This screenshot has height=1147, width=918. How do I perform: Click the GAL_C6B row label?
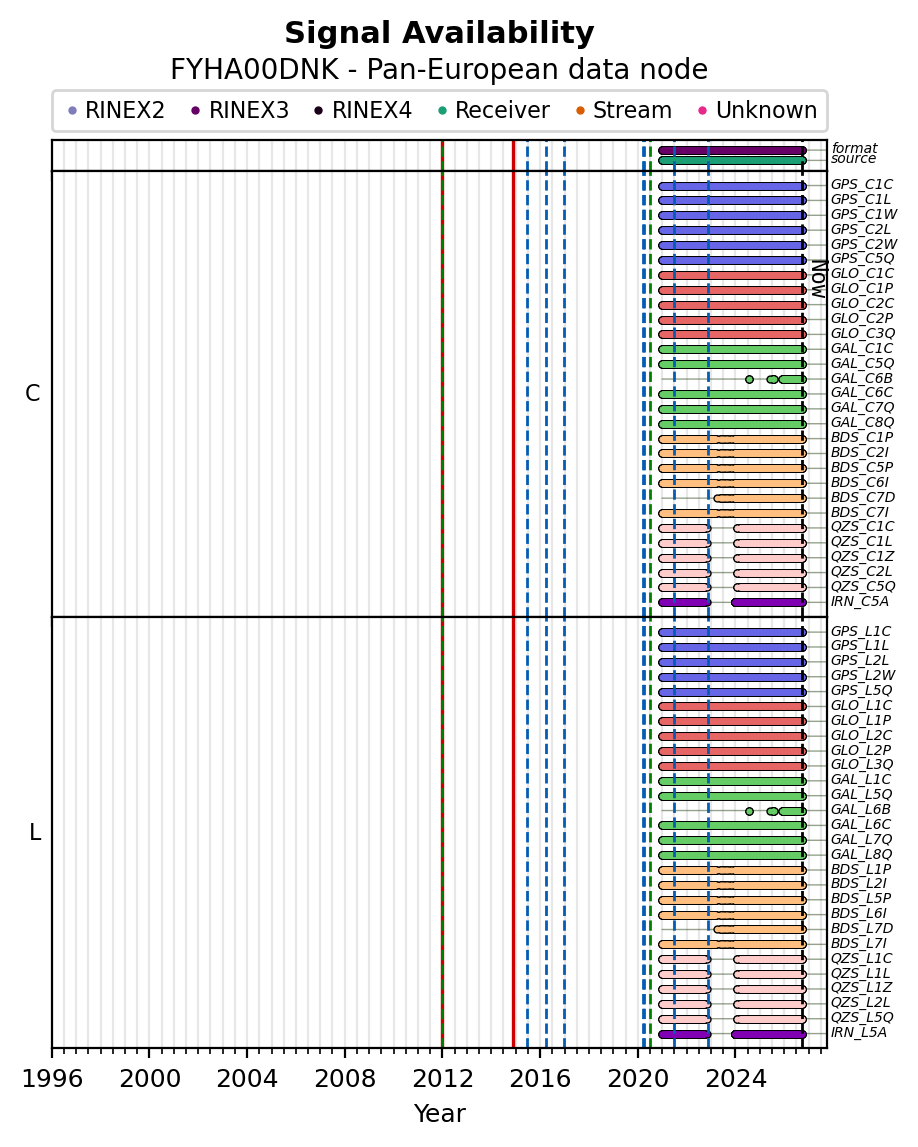862,378
